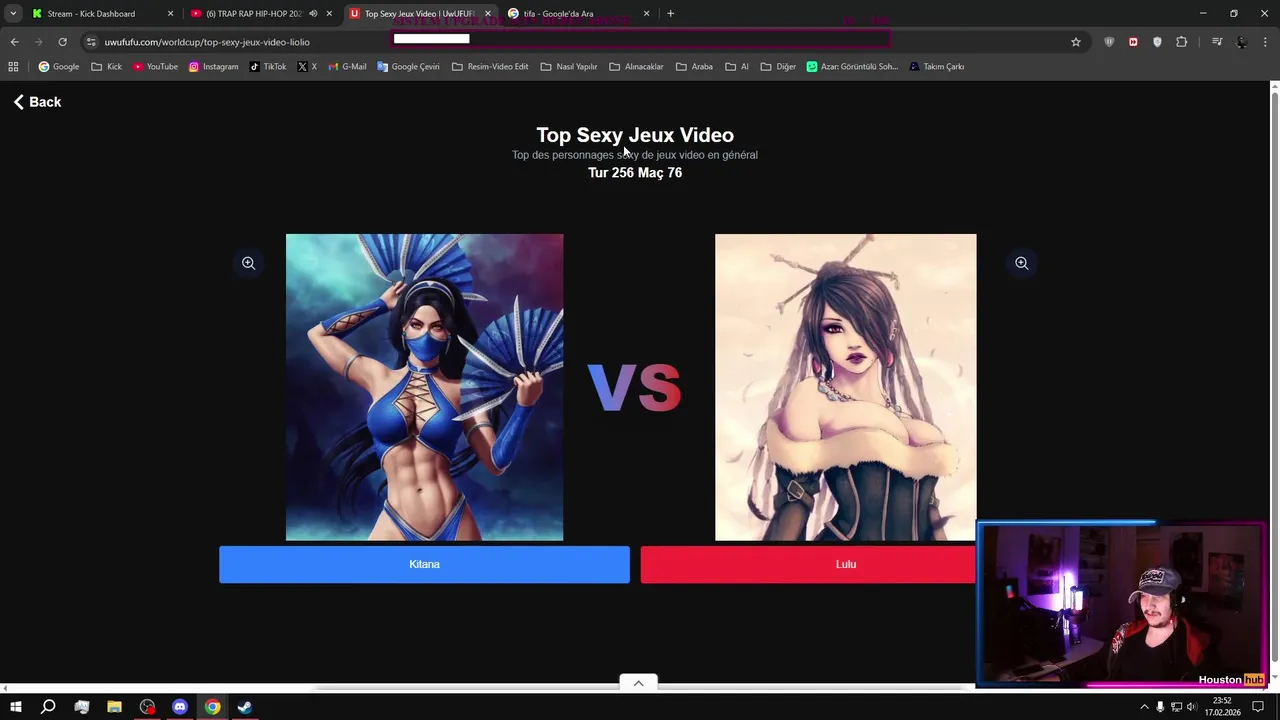The image size is (1280, 720).
Task: Expand the AI bookmark folder
Action: coord(737,67)
